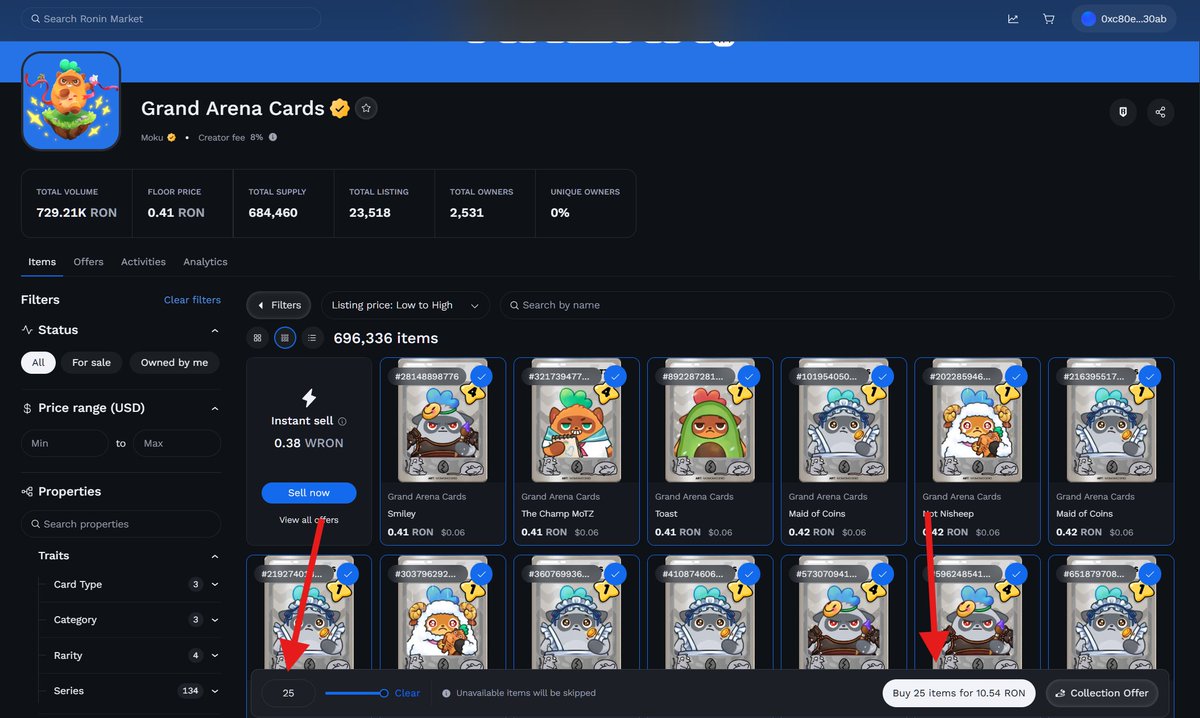
Task: Uncheck the Toast card checkmark
Action: (x=749, y=376)
